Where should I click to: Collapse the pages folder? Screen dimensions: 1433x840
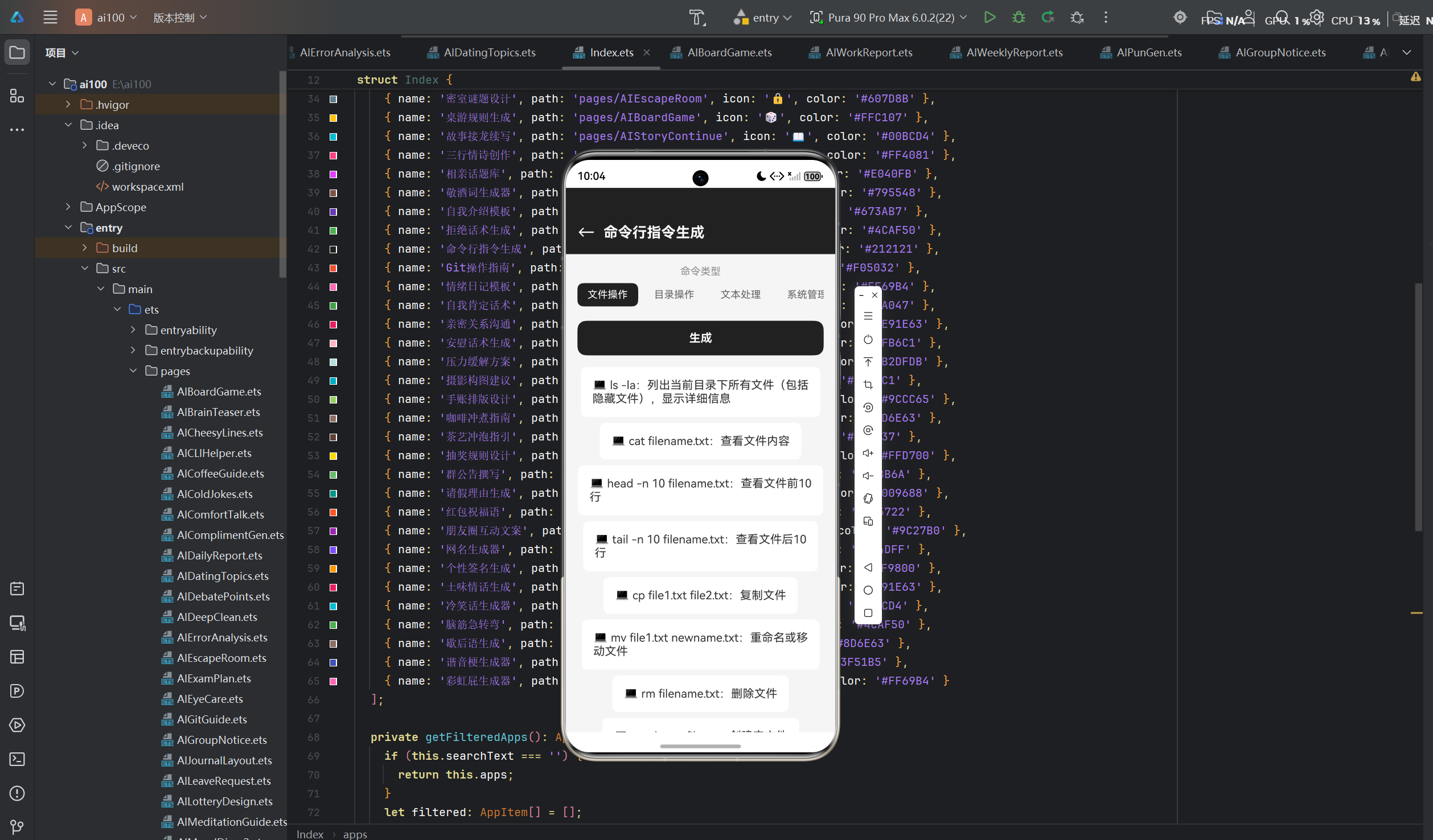point(133,371)
